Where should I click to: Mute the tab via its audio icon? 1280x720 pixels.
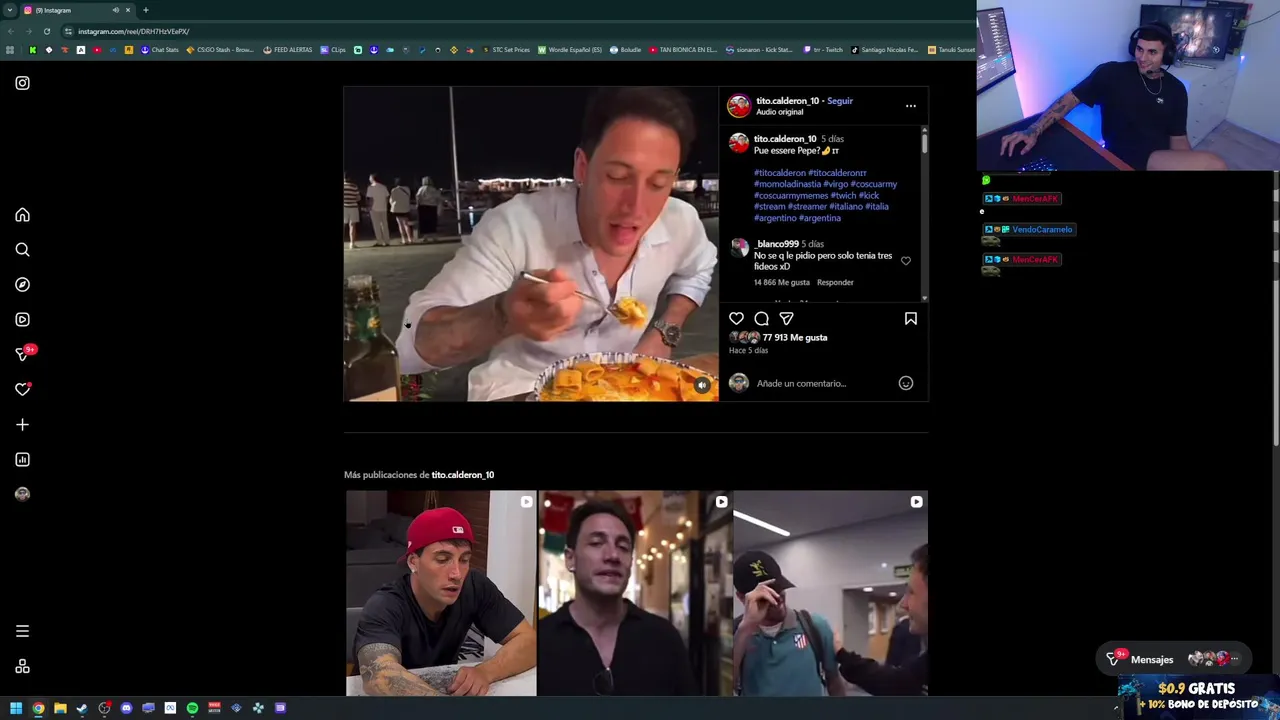point(115,10)
